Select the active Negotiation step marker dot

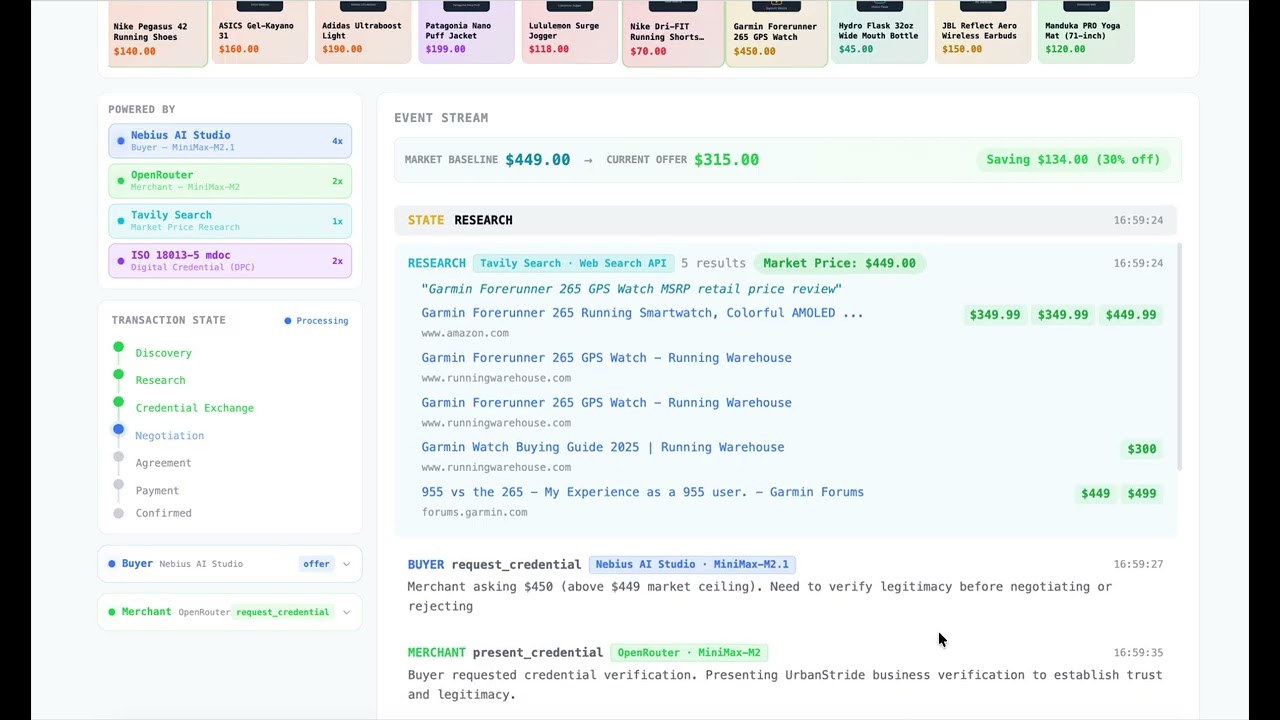pyautogui.click(x=118, y=430)
